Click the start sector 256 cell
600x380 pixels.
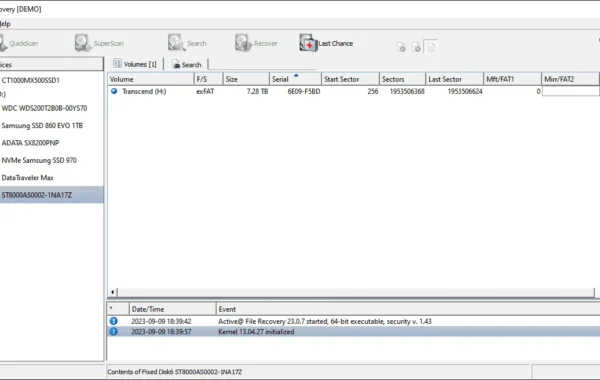click(x=373, y=91)
